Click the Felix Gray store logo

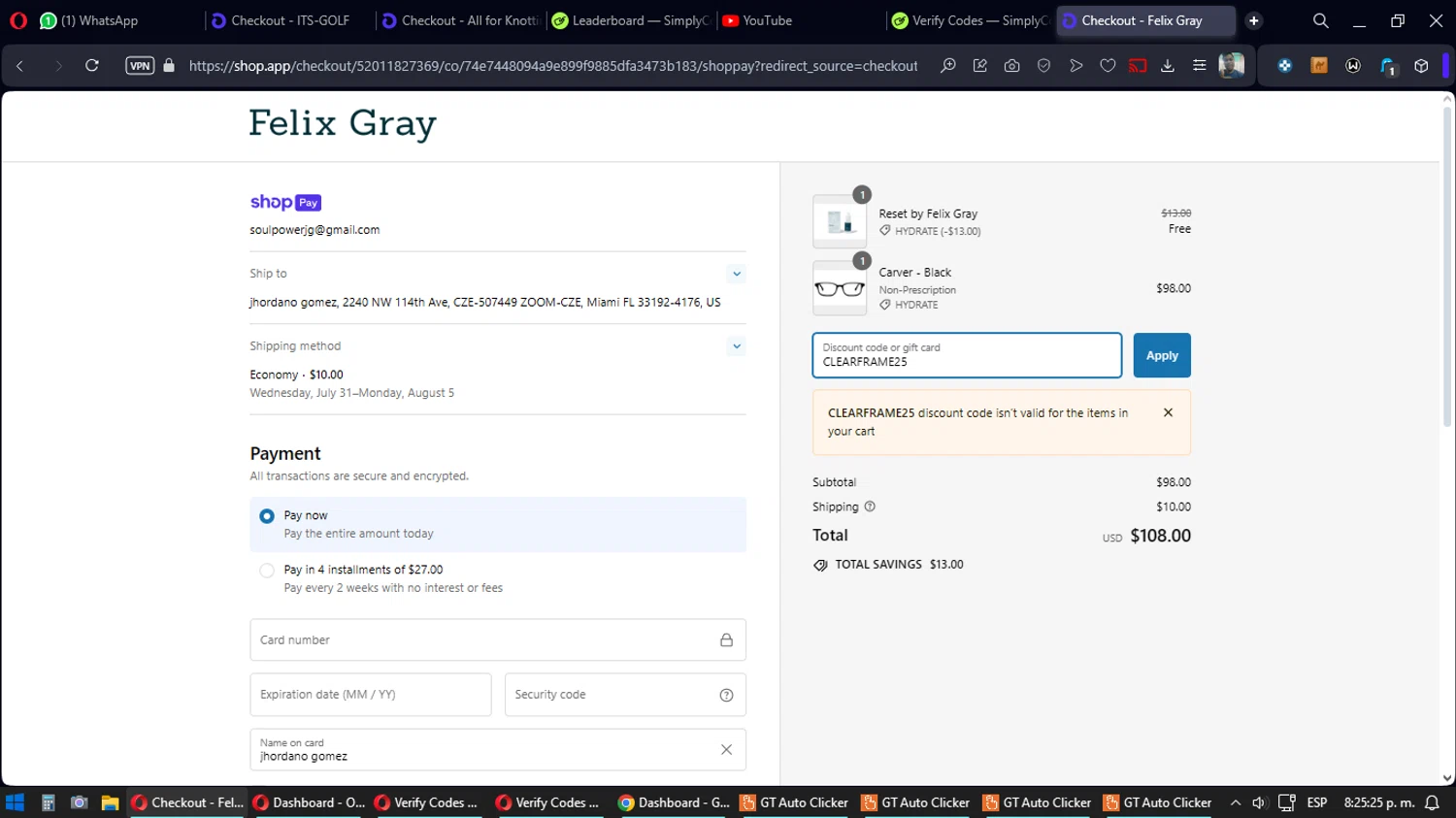coord(343,124)
